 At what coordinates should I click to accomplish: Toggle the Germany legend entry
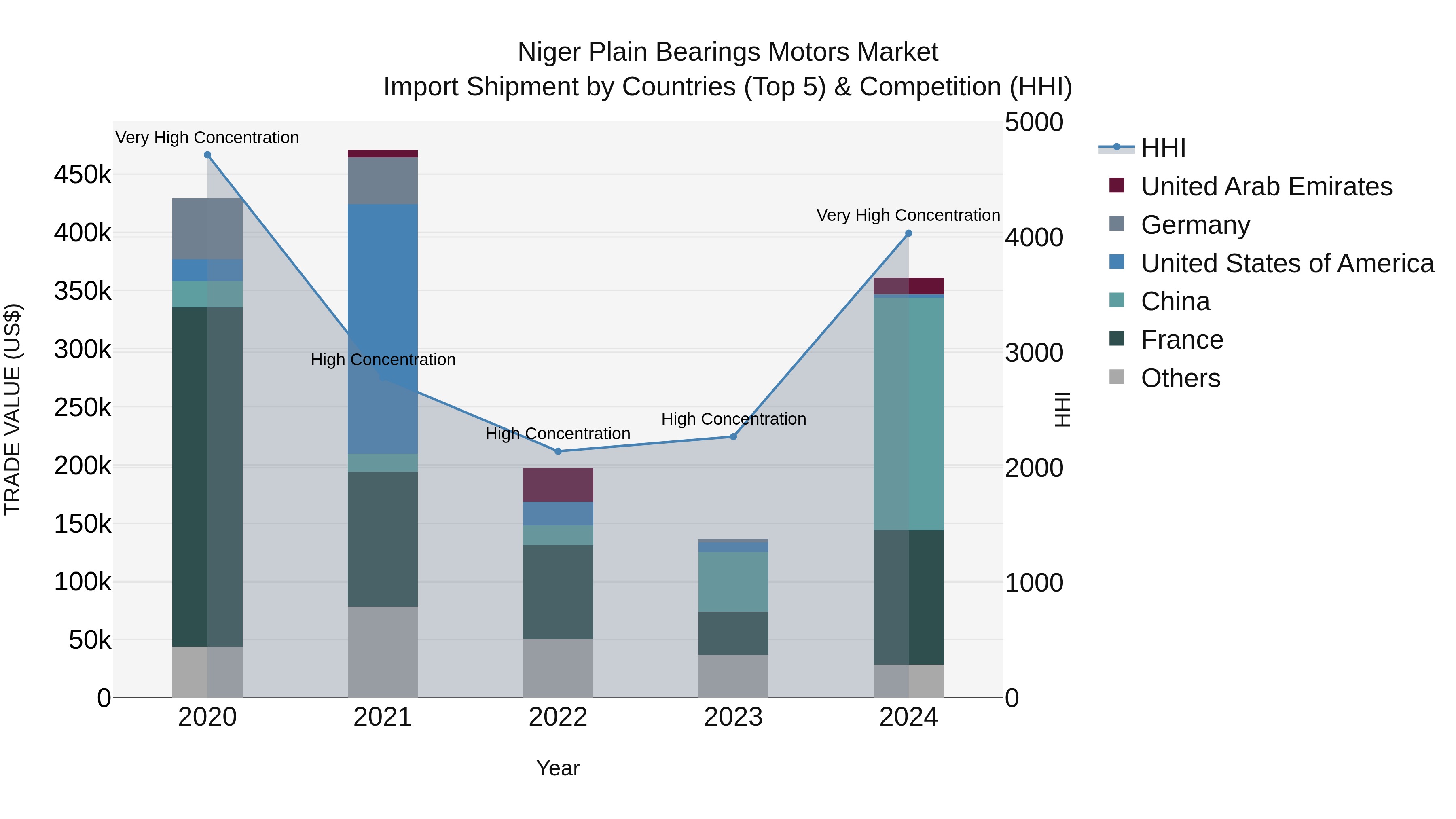[1180, 224]
